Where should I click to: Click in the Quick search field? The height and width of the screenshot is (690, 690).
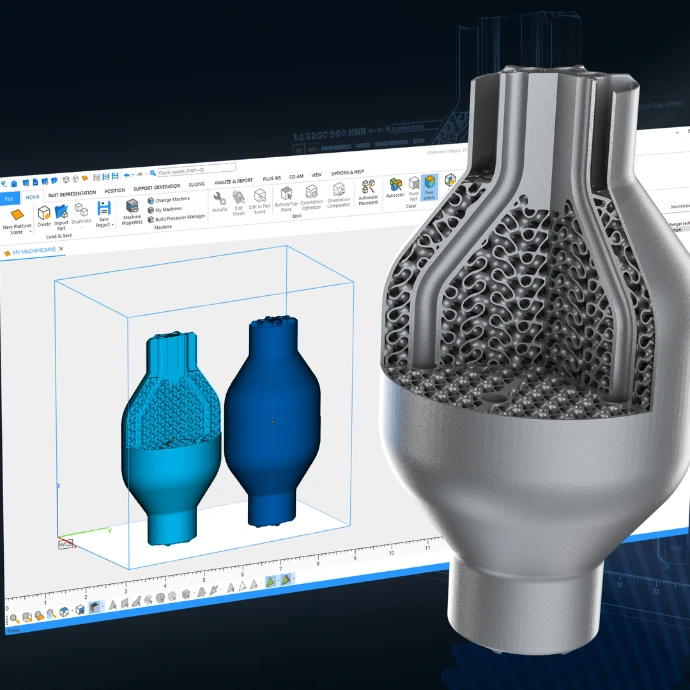click(x=196, y=170)
